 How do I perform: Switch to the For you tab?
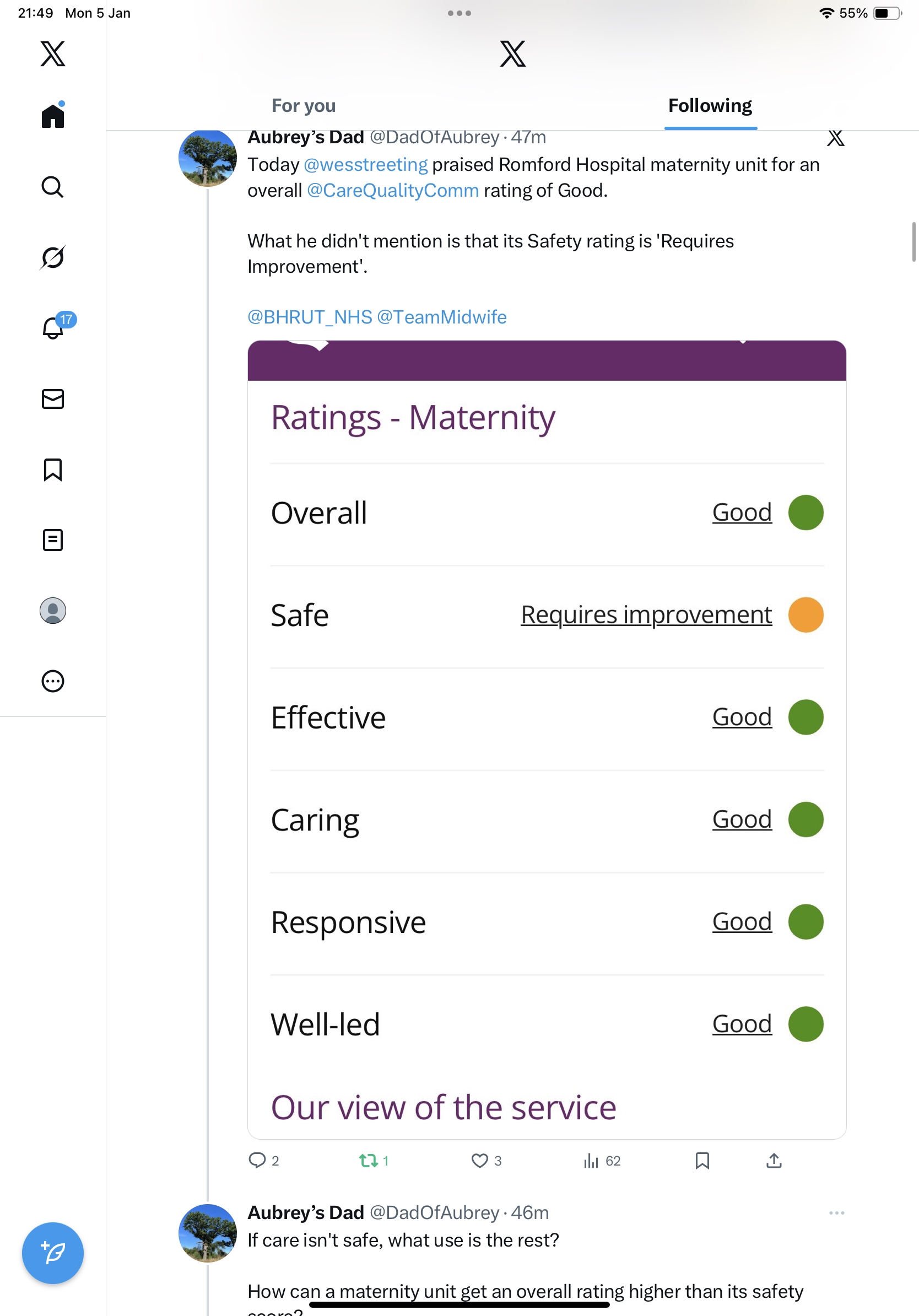[304, 106]
